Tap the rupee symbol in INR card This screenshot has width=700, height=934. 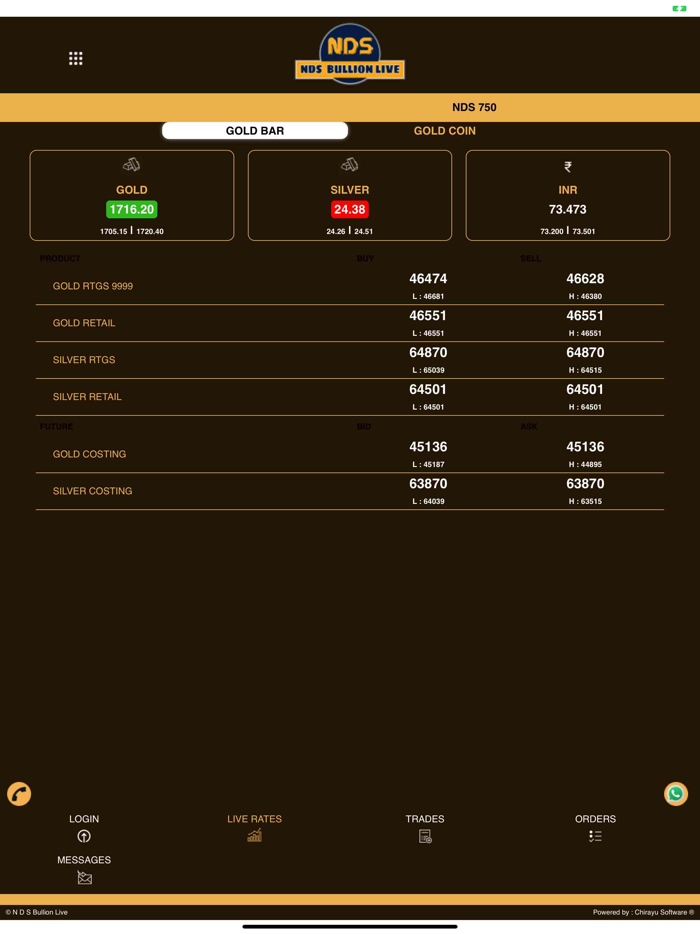pos(568,167)
